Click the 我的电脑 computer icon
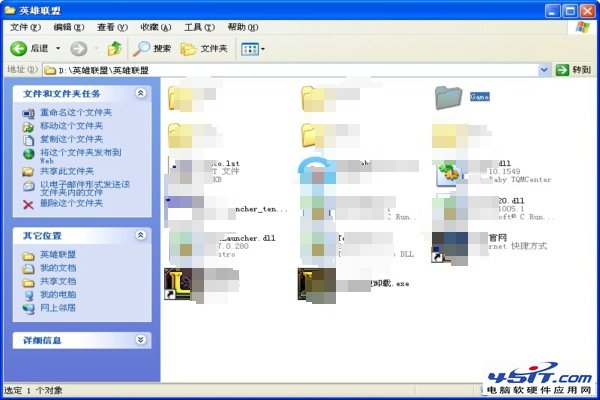Screen dimensions: 600x400 pos(29,295)
